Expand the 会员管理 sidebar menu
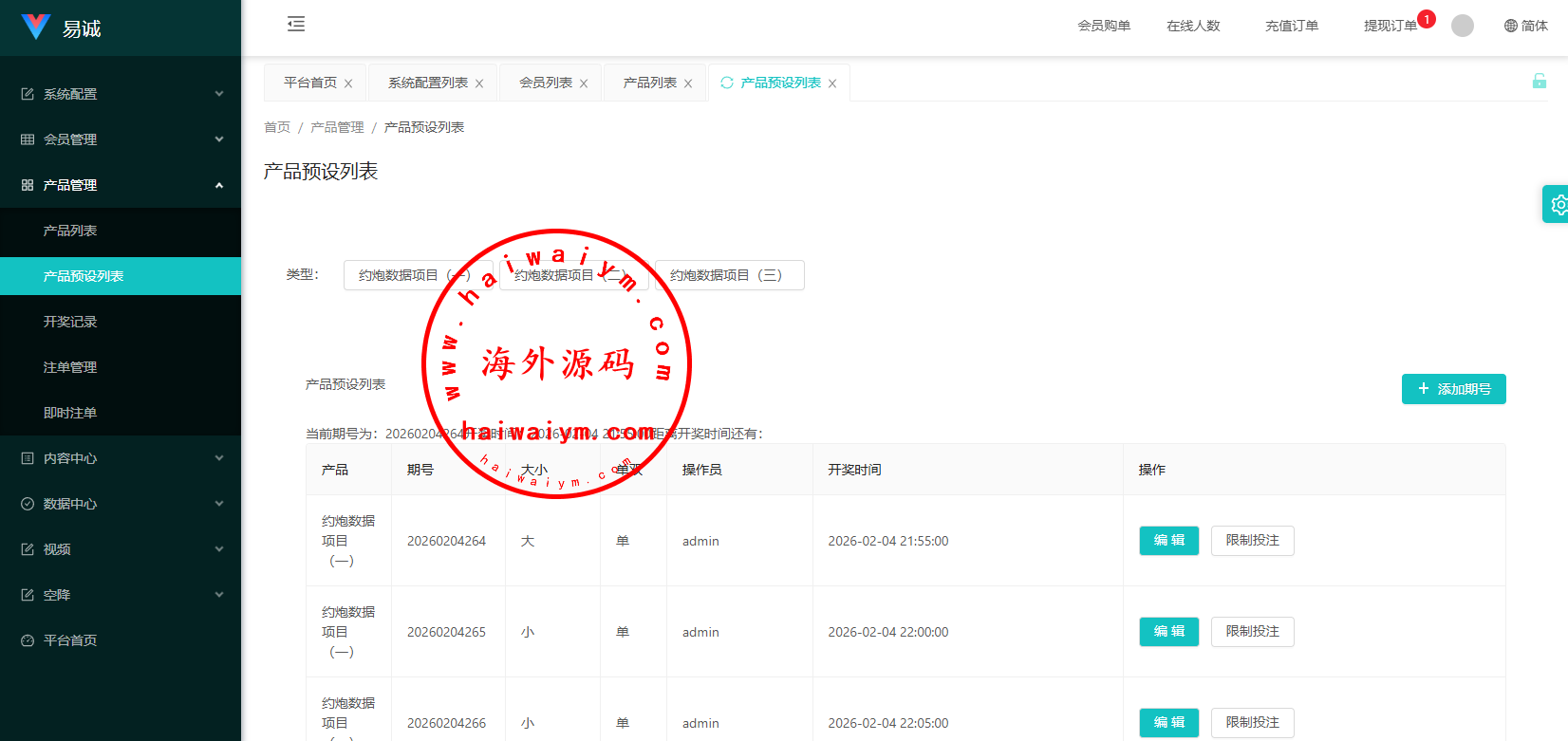Image resolution: width=1568 pixels, height=741 pixels. point(121,139)
